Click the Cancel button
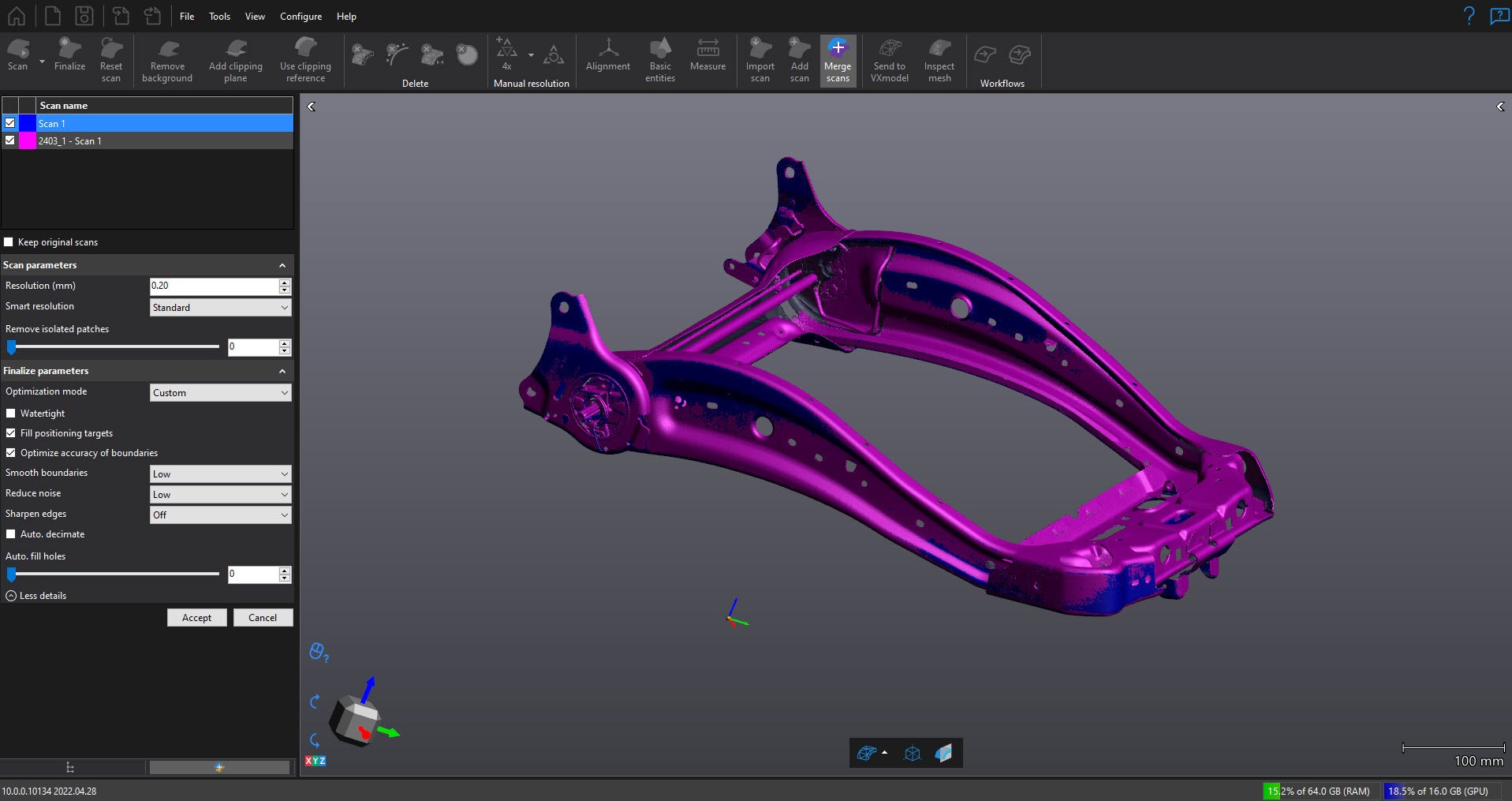 coord(263,618)
